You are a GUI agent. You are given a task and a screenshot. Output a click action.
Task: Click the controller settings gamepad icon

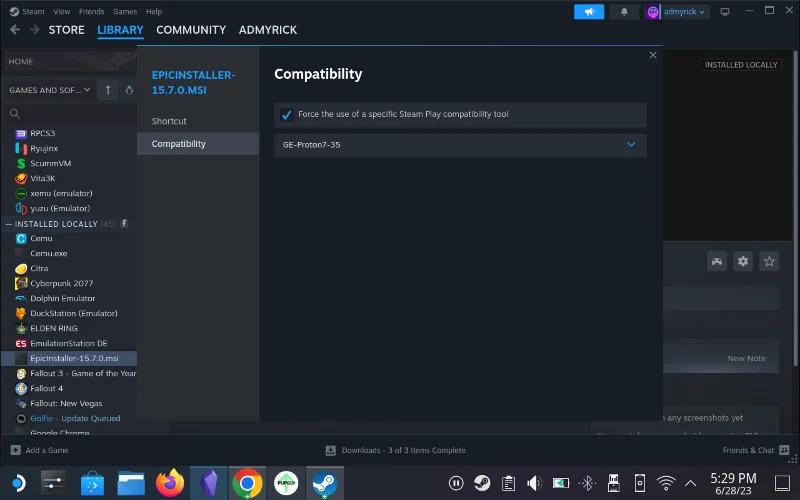pyautogui.click(x=717, y=262)
